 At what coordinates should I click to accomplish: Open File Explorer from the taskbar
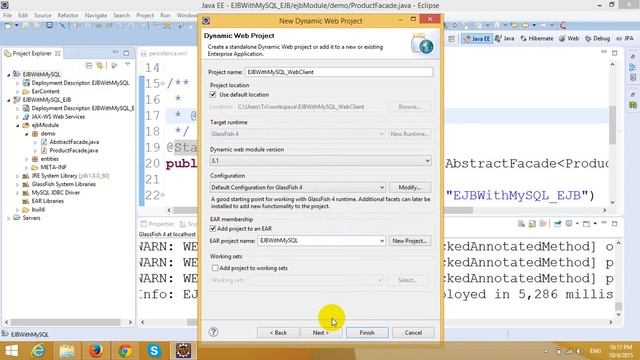(x=67, y=351)
